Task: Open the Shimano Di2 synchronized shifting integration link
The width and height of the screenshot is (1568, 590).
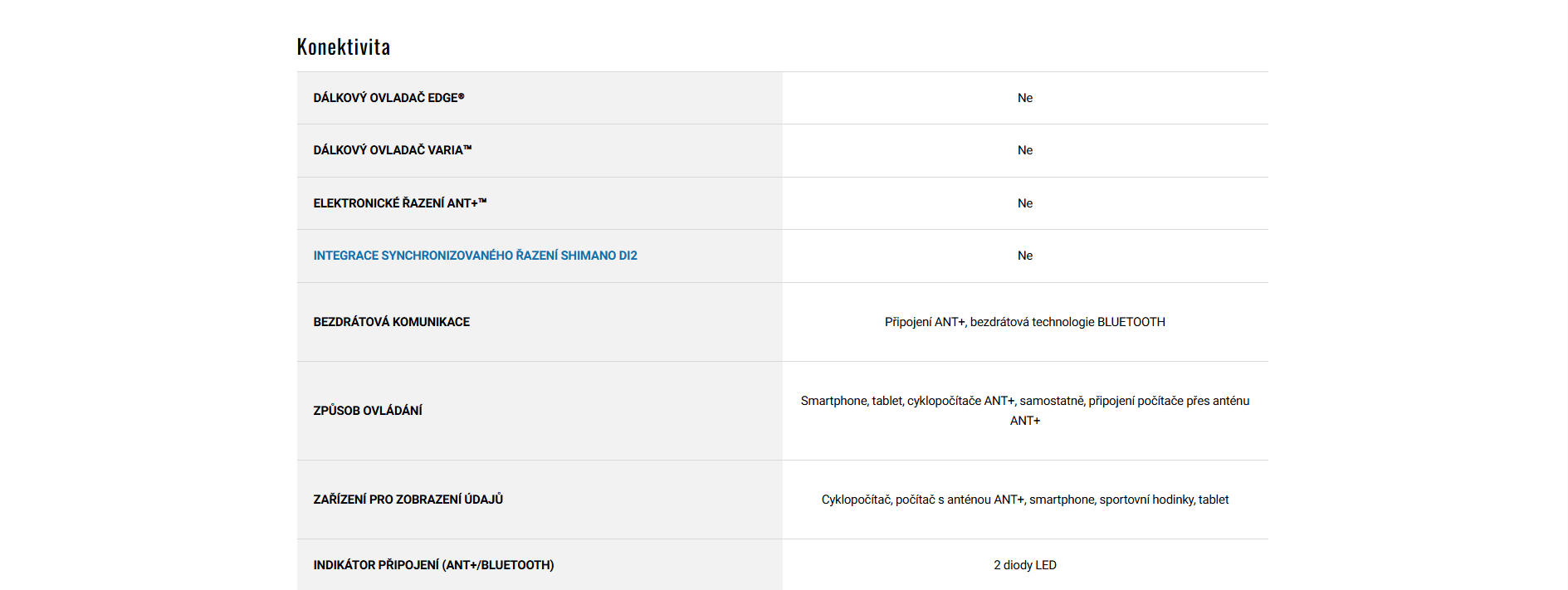Action: [475, 256]
